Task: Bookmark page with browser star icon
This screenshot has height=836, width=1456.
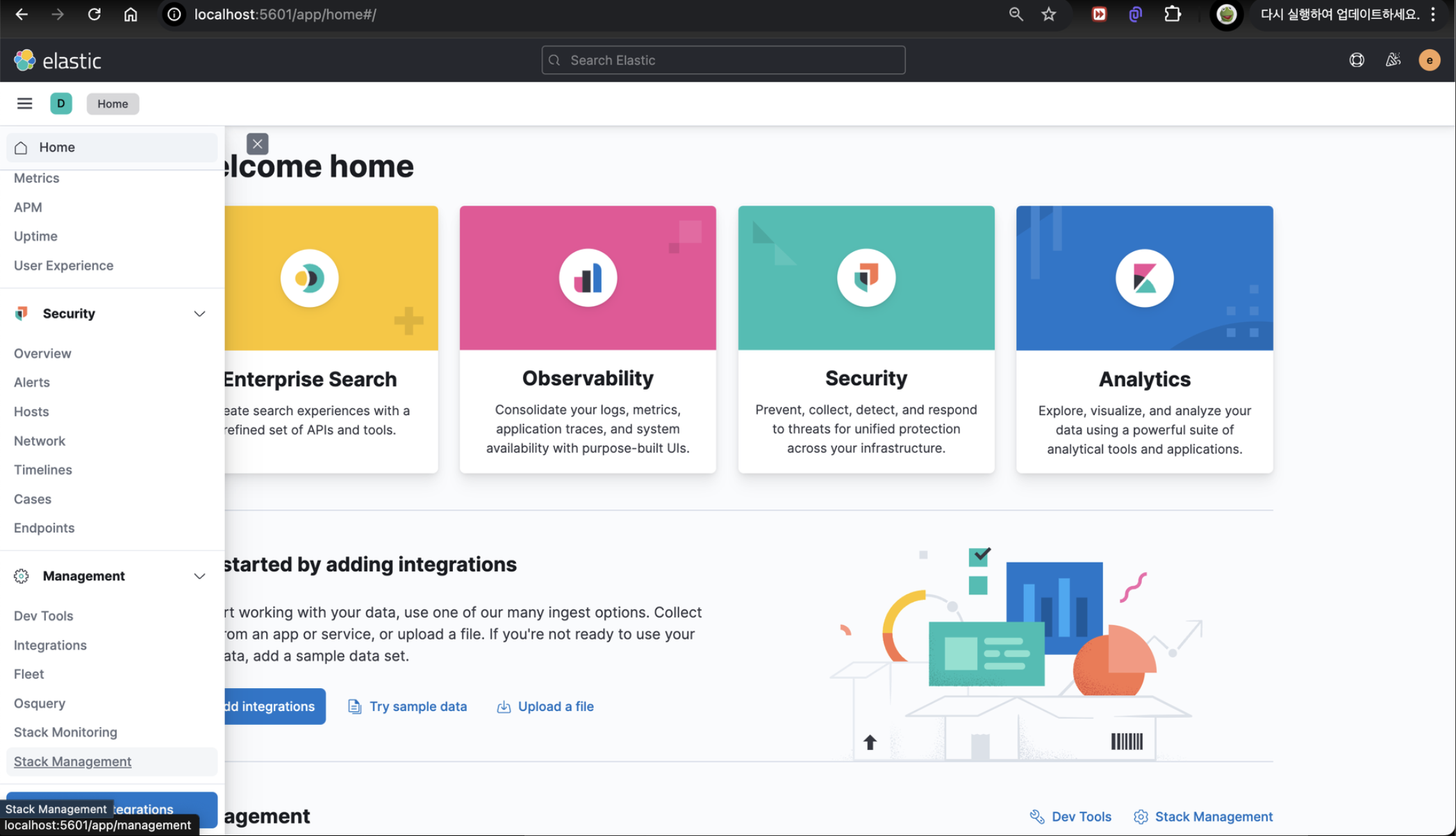Action: click(x=1048, y=15)
